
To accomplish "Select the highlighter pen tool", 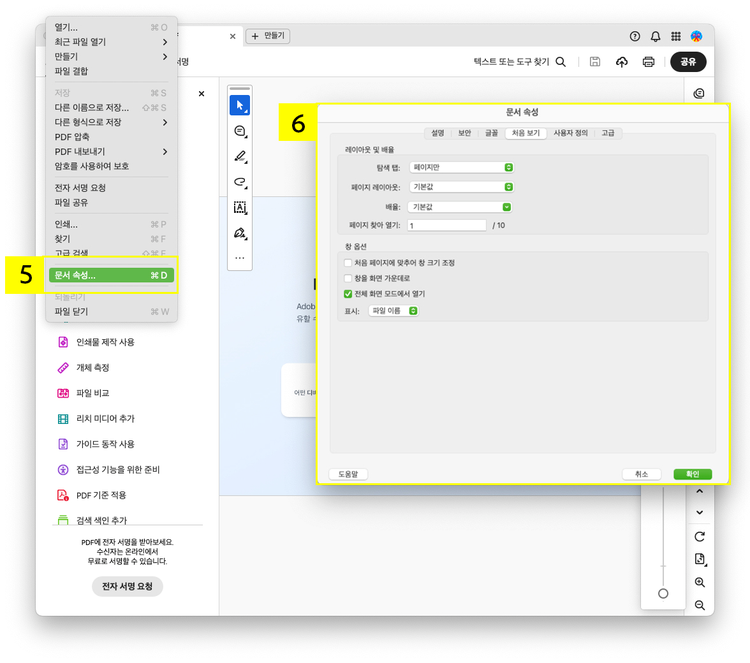I will [240, 156].
